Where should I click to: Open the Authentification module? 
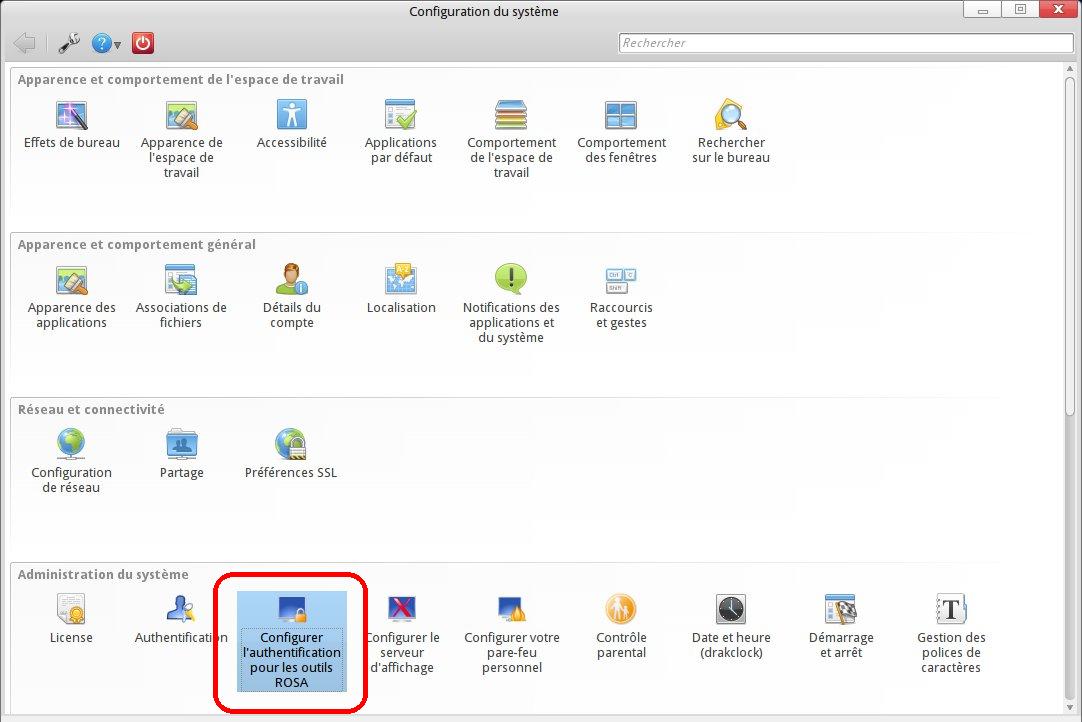pos(181,620)
